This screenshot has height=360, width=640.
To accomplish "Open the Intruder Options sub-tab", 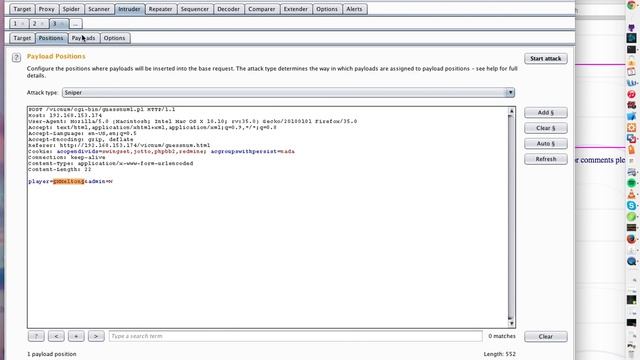I will pyautogui.click(x=114, y=38).
